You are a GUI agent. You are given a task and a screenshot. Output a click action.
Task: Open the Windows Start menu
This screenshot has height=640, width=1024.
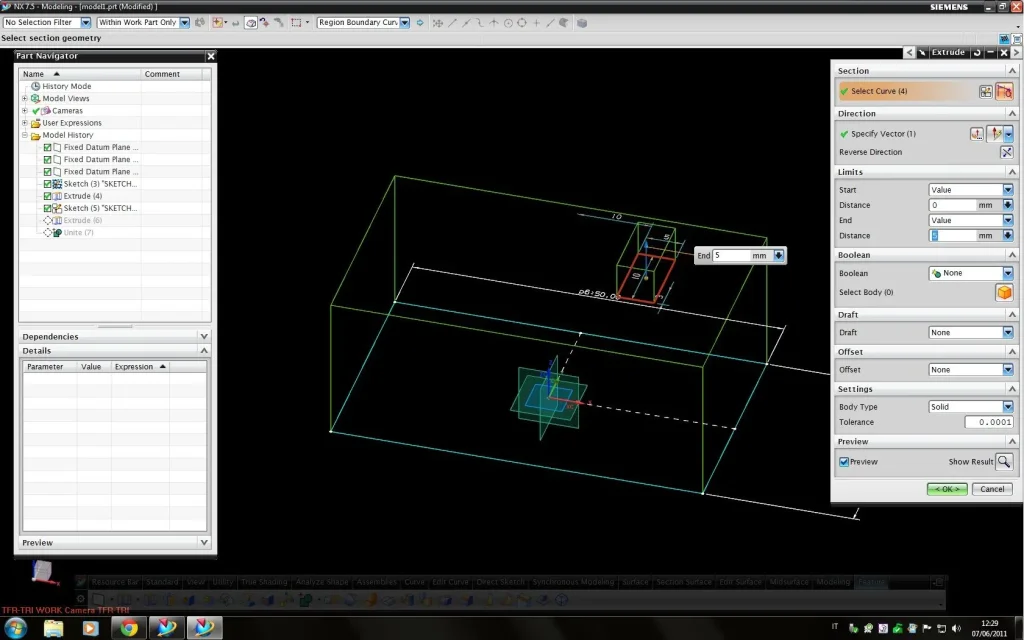pos(15,628)
